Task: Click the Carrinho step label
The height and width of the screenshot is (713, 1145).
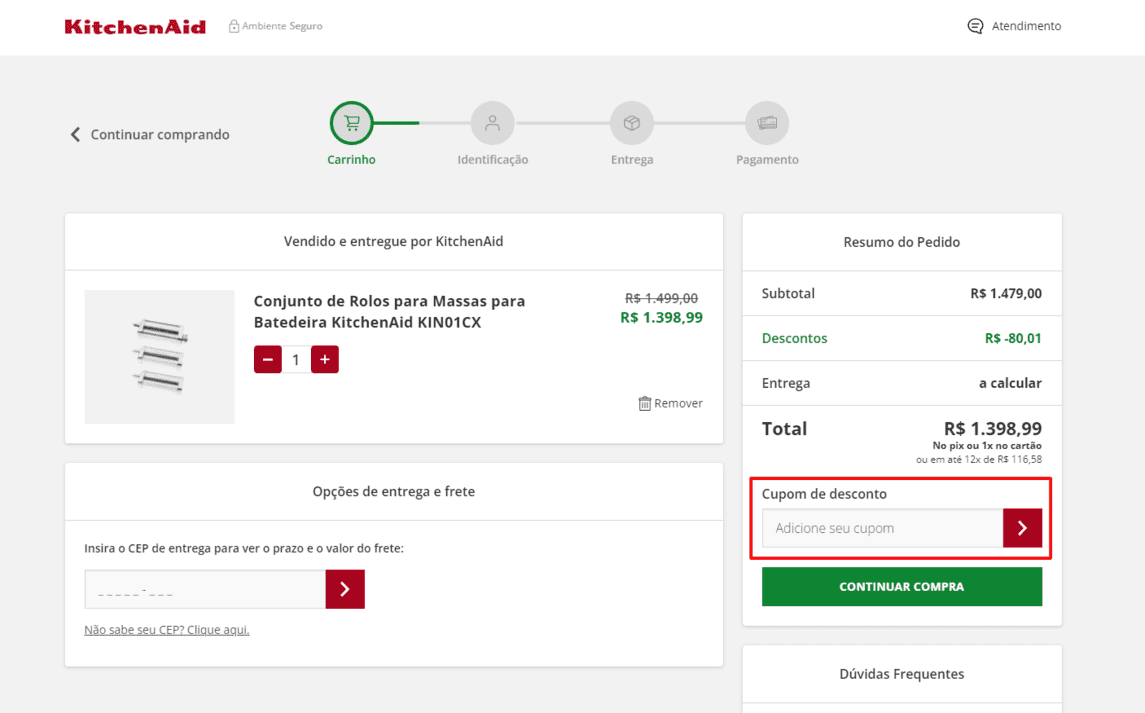Action: 351,159
